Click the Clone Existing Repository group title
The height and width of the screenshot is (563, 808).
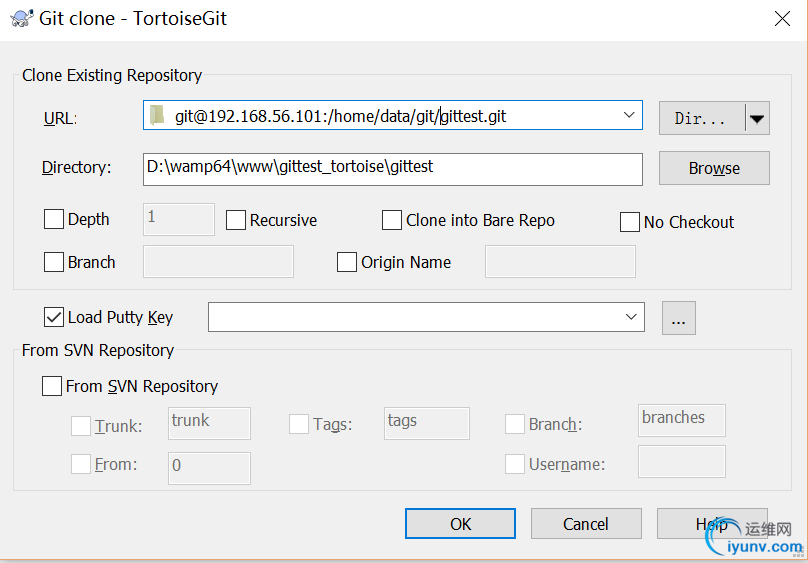click(x=112, y=75)
